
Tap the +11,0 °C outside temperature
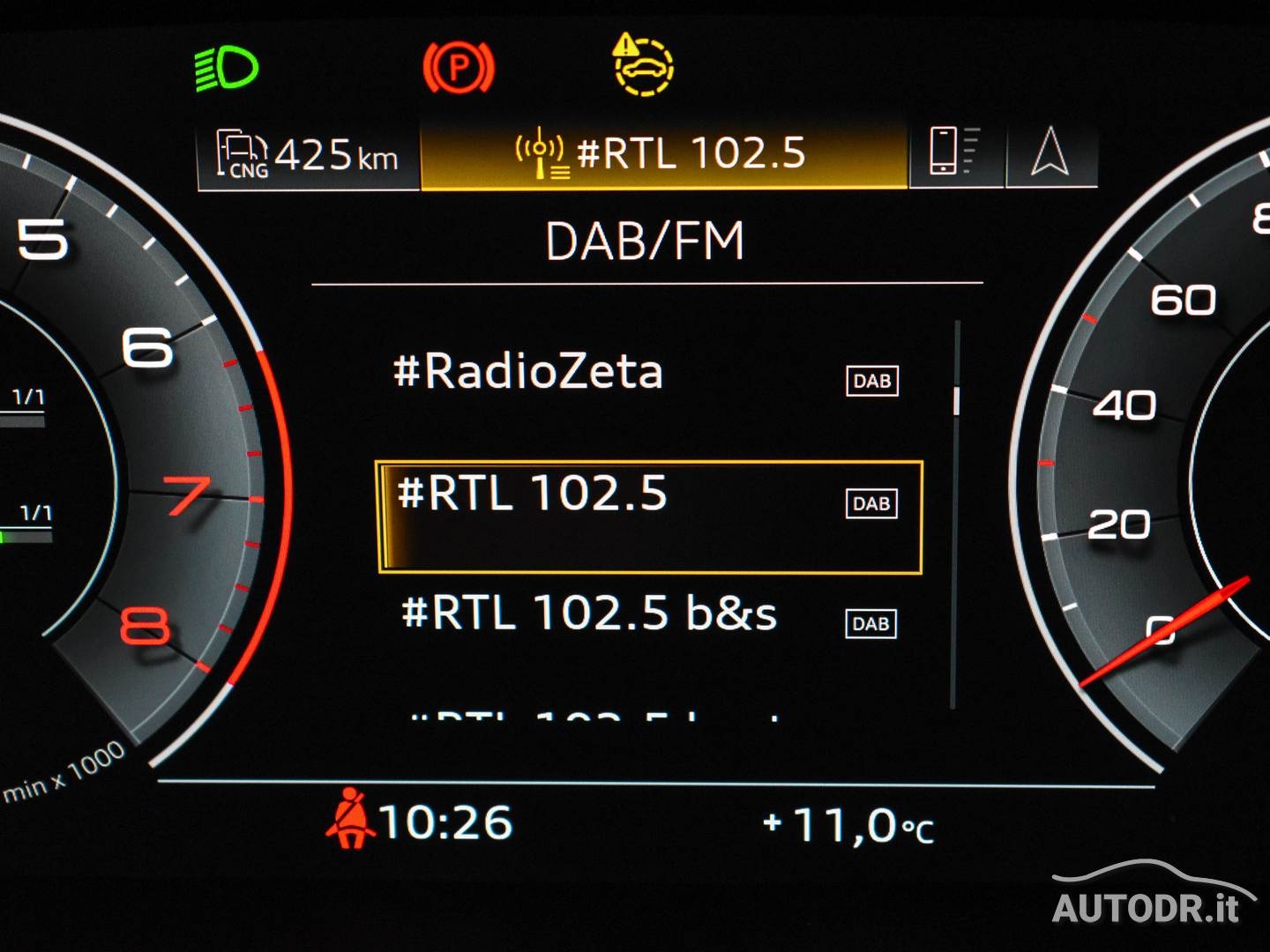click(847, 826)
